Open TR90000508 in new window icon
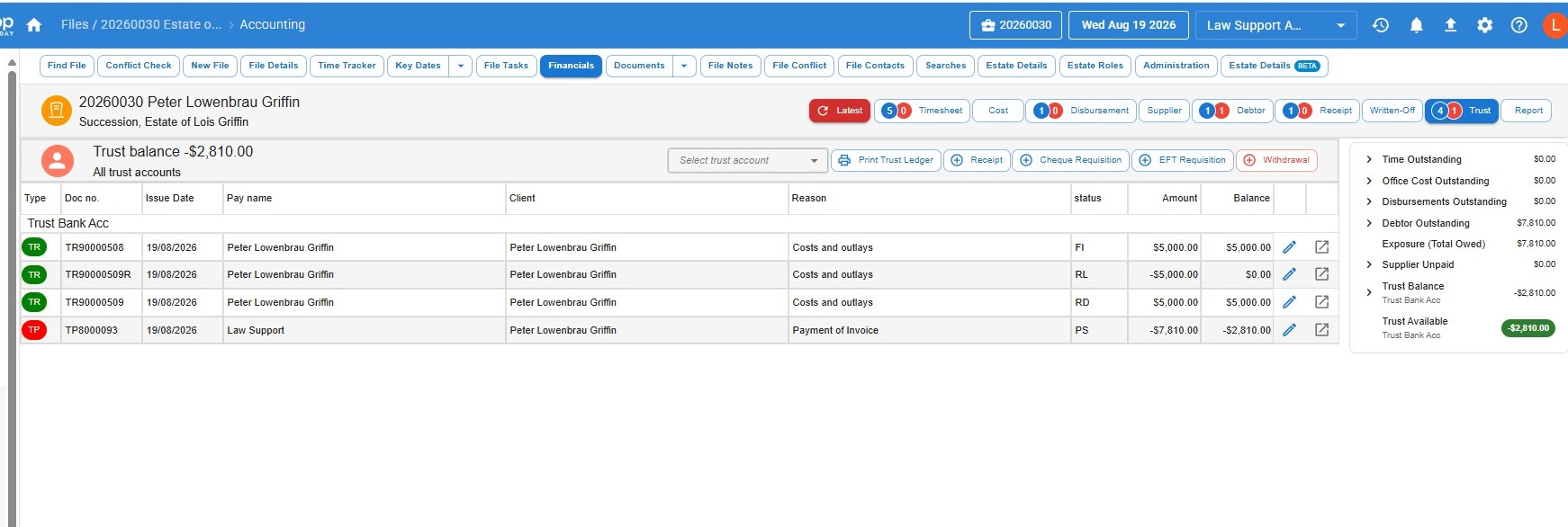Screen dimensions: 1568x527 pos(1321,247)
